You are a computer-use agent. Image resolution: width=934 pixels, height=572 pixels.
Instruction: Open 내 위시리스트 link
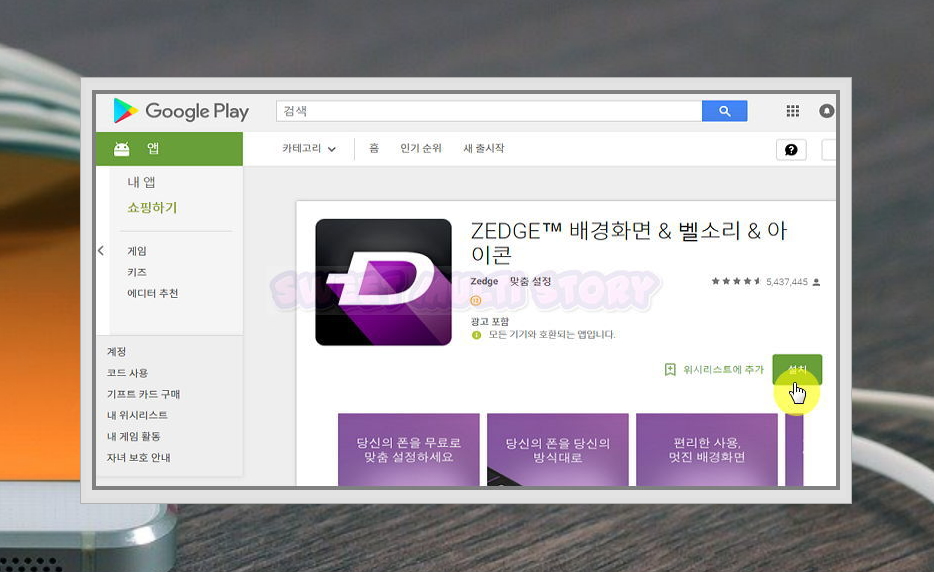pos(137,415)
